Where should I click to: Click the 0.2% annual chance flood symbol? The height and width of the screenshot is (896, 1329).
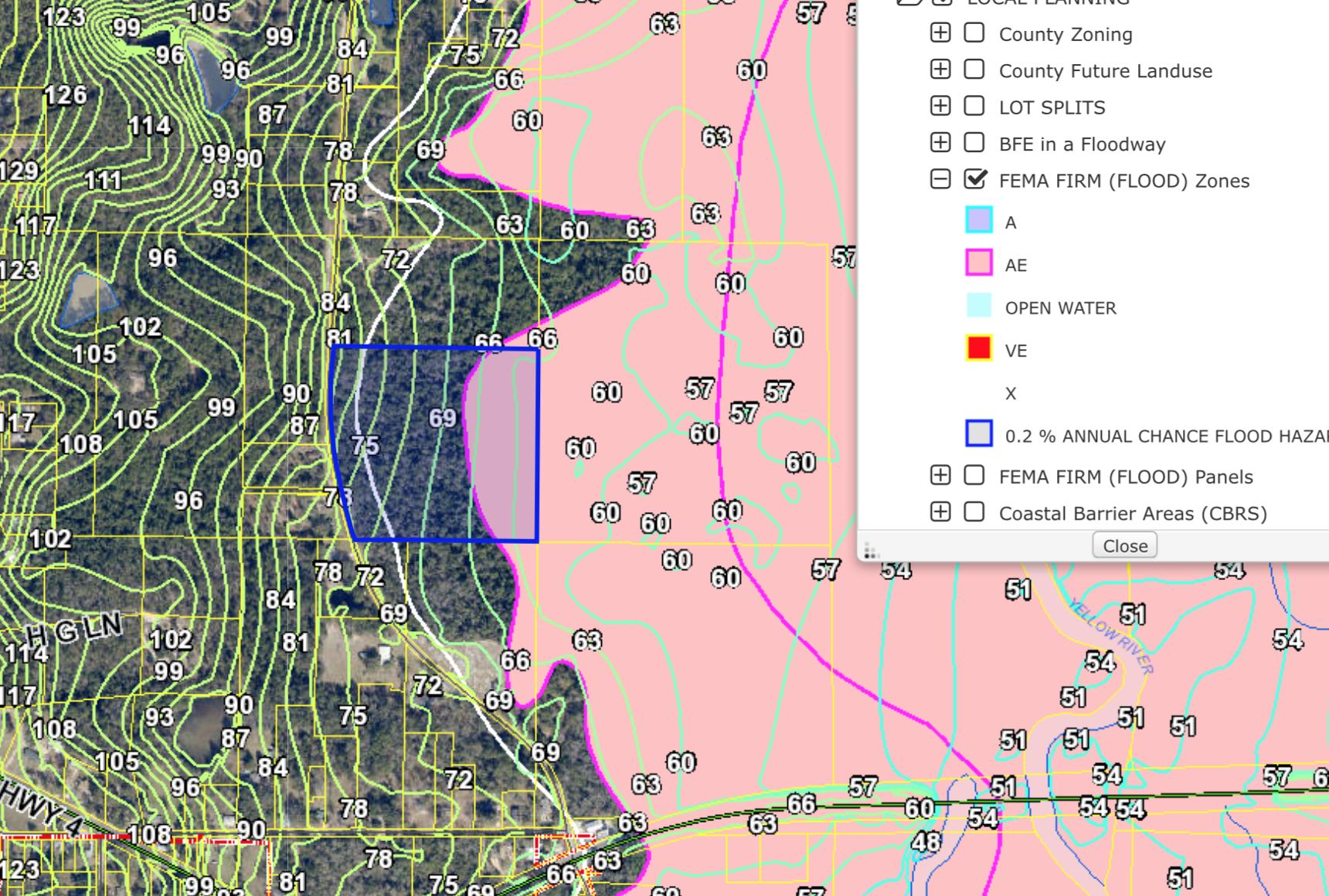point(979,433)
